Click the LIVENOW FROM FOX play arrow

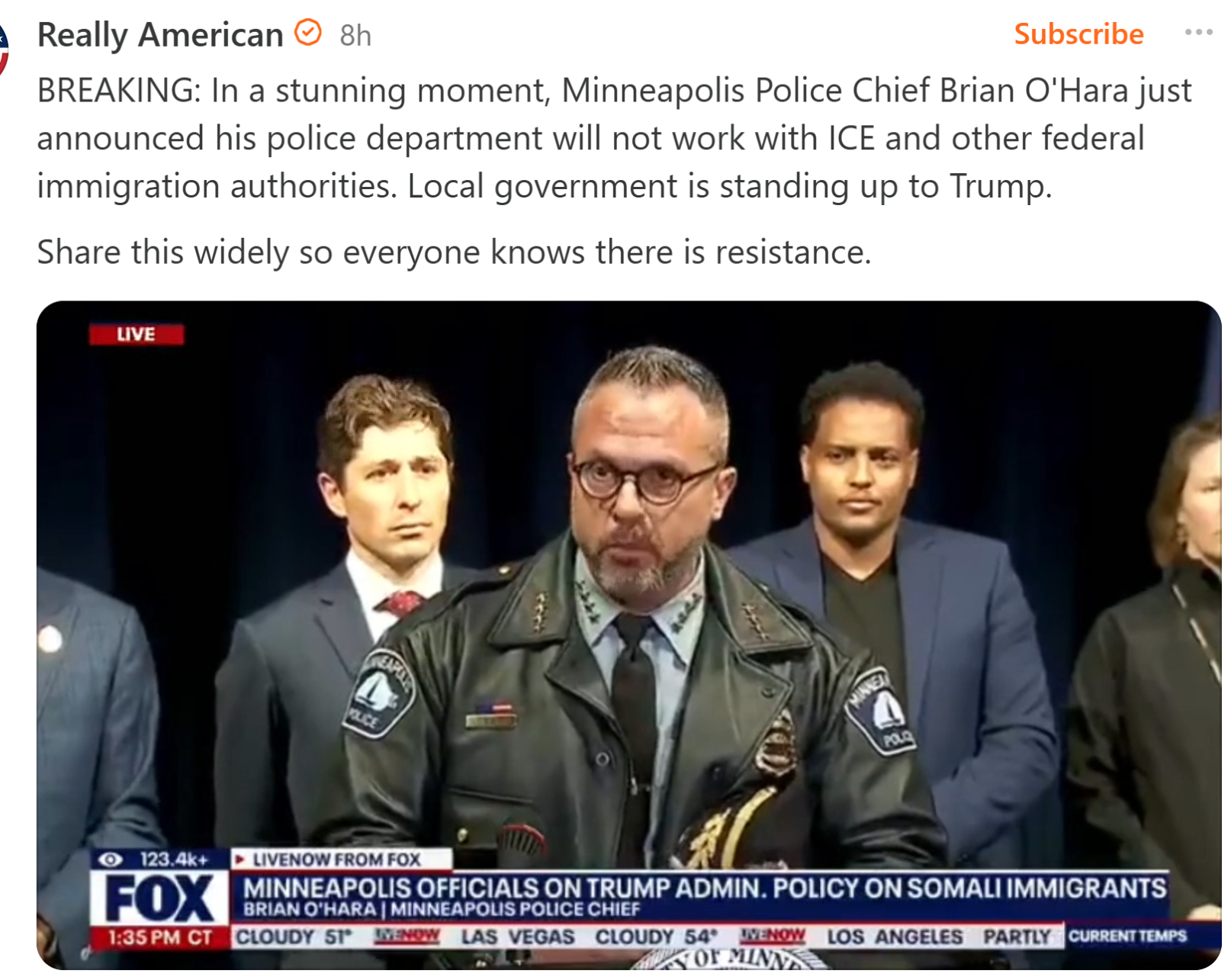(x=240, y=860)
